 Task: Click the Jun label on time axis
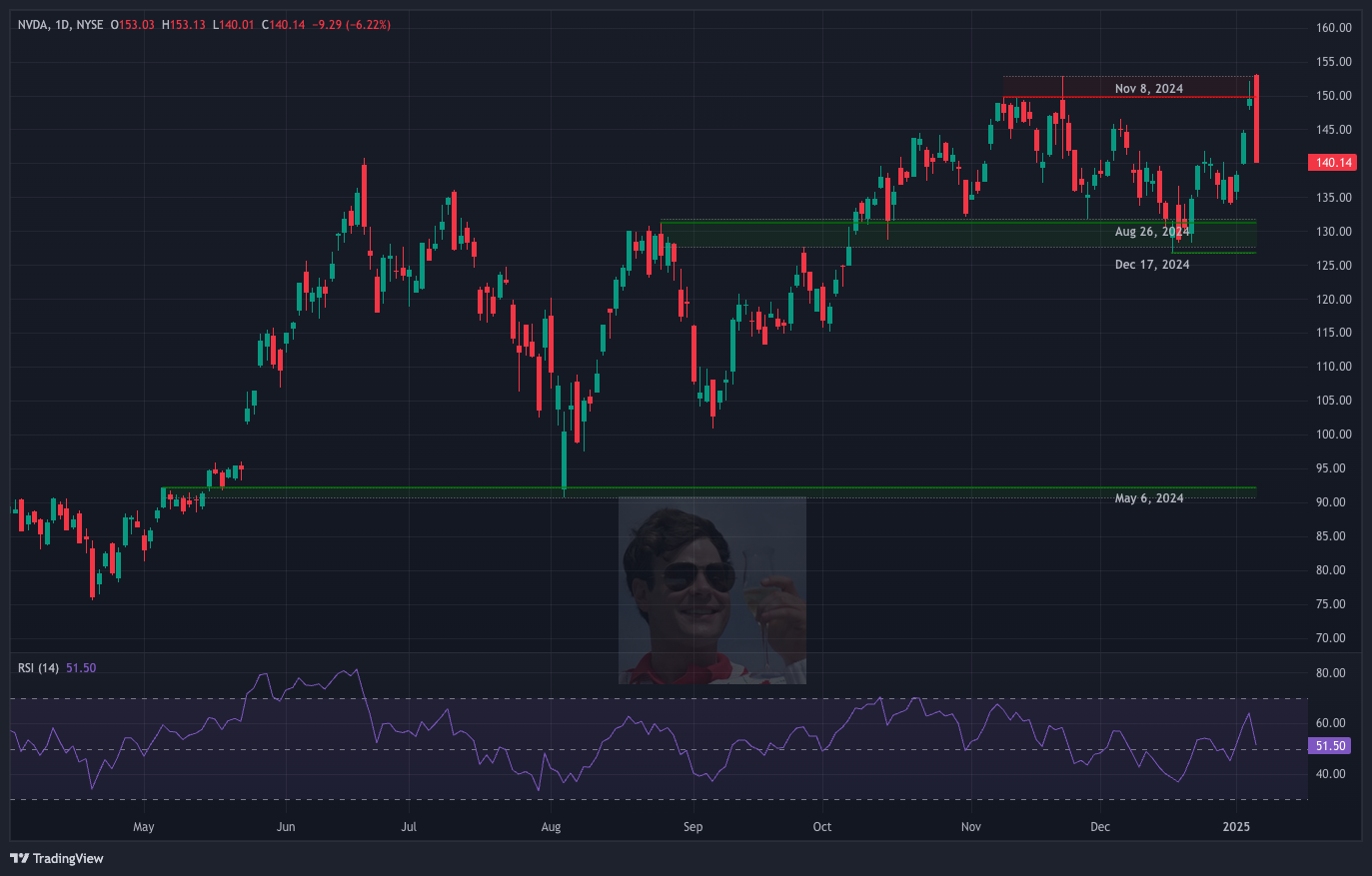(286, 827)
